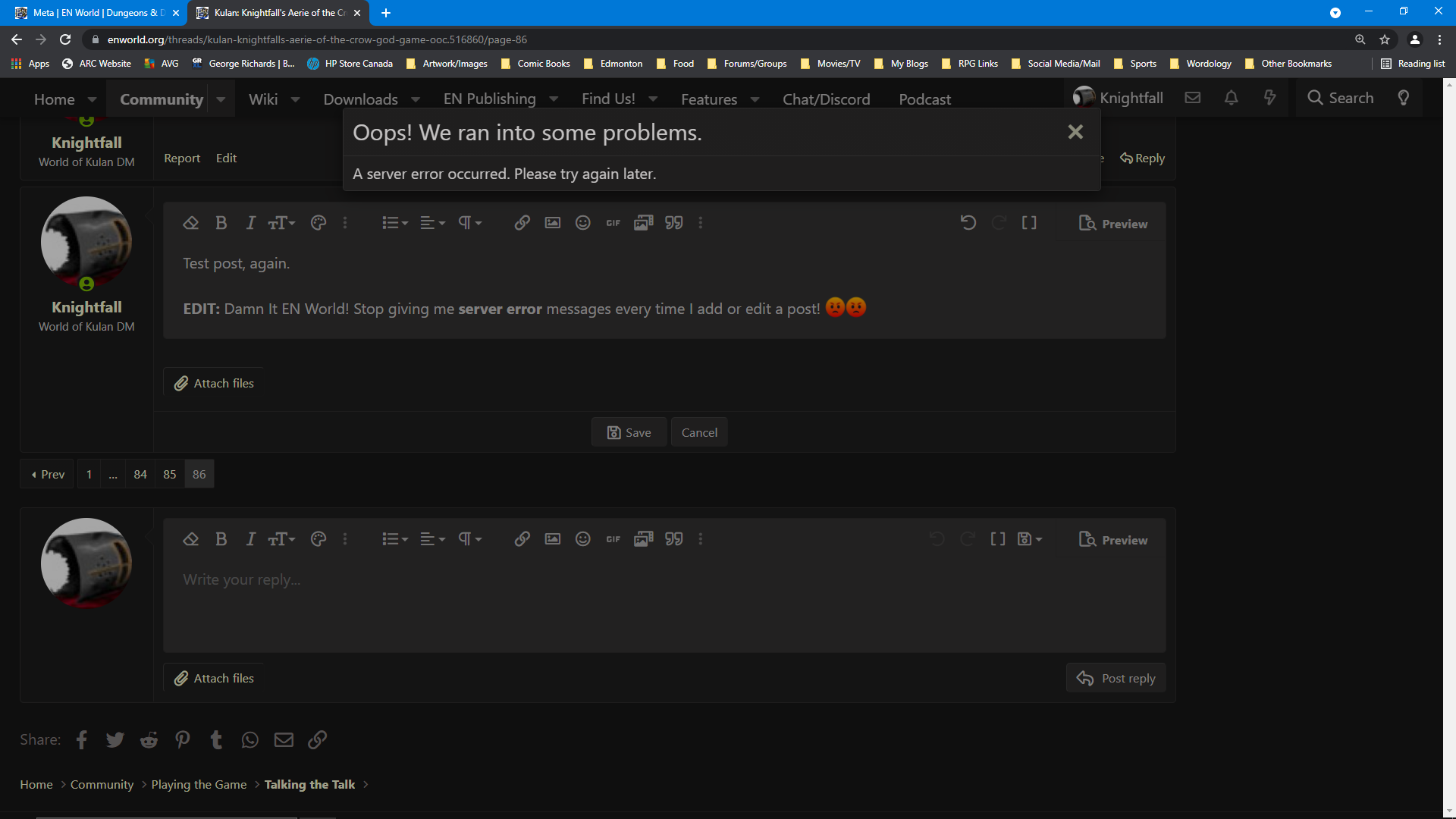1456x819 pixels.
Task: Click the Image insertion icon
Action: click(552, 222)
